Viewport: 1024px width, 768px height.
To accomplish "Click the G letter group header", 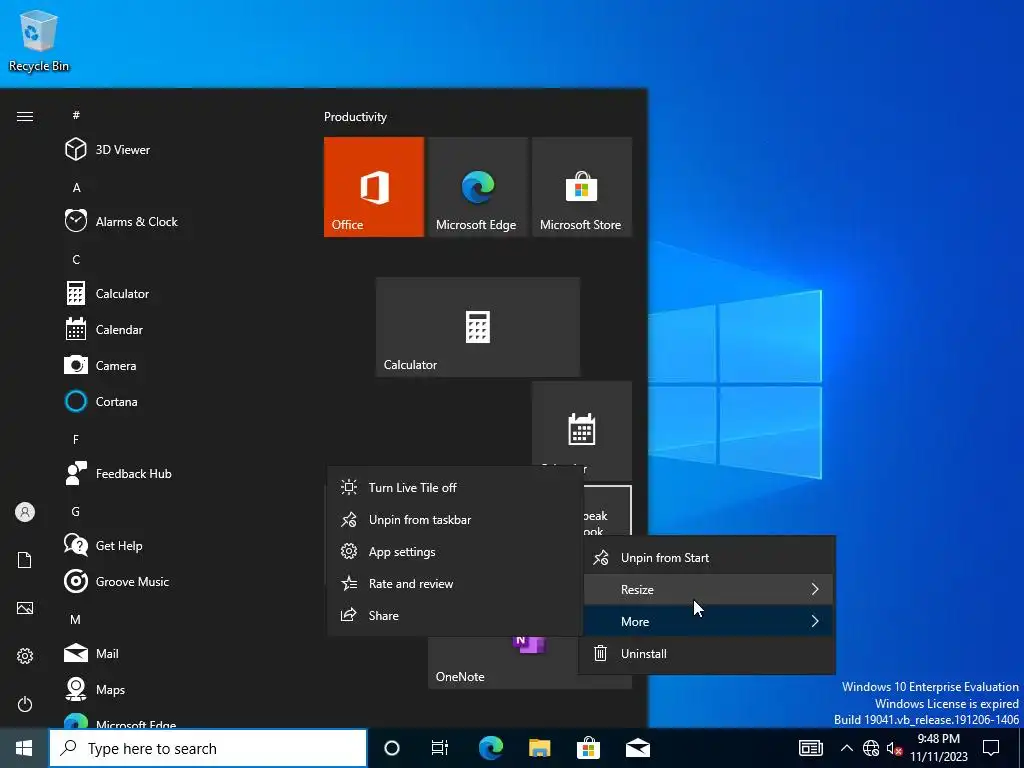I will tap(76, 511).
